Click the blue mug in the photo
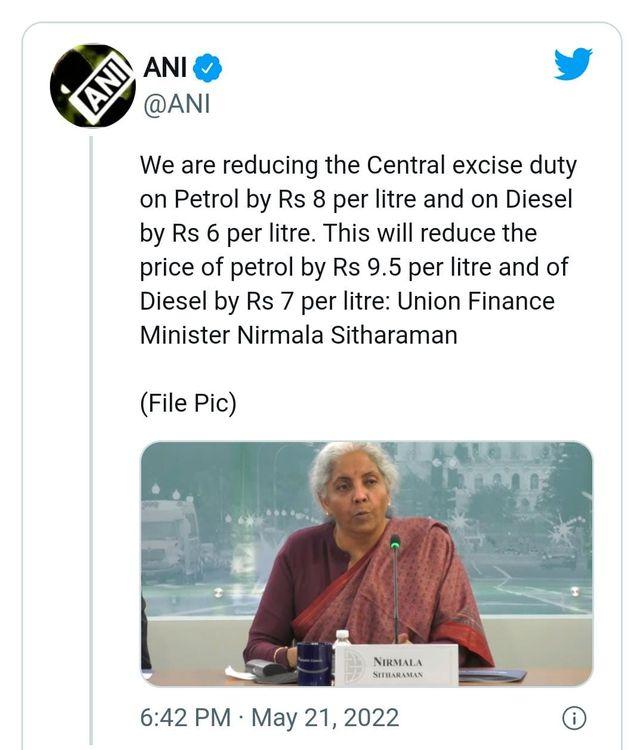This screenshot has height=750, width=644. tap(311, 662)
